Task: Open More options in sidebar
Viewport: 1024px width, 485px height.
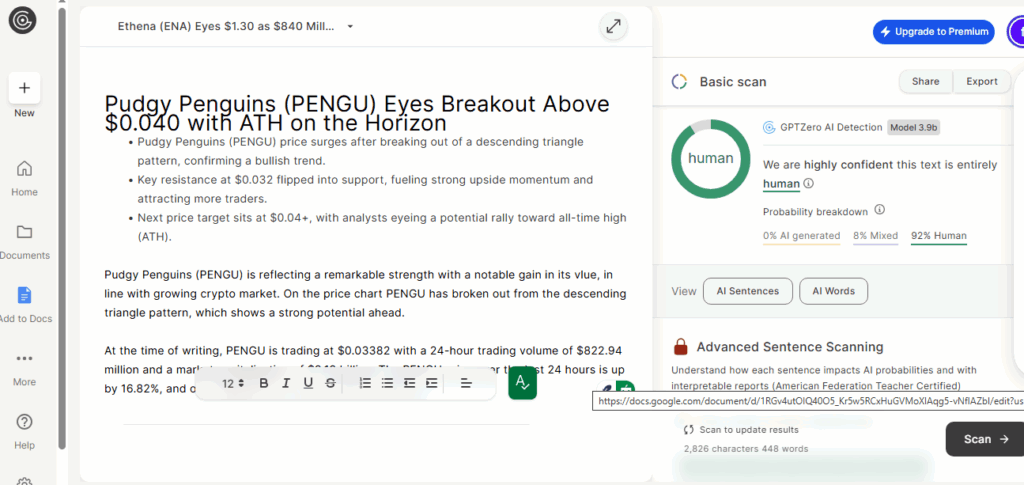Action: pos(24,369)
